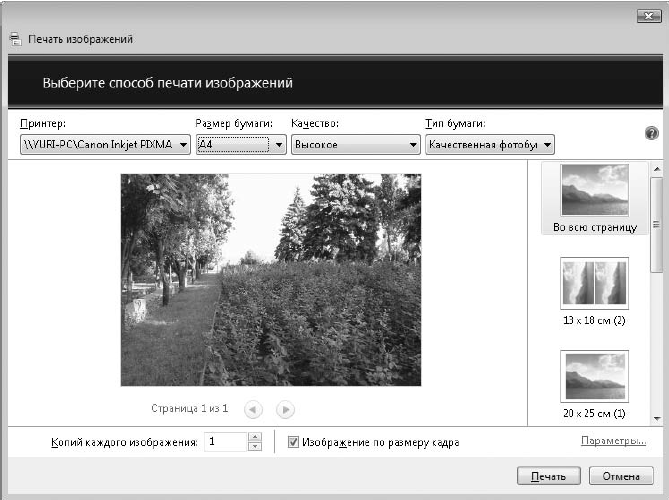
Task: Expand the Качество dropdown
Action: pos(355,145)
